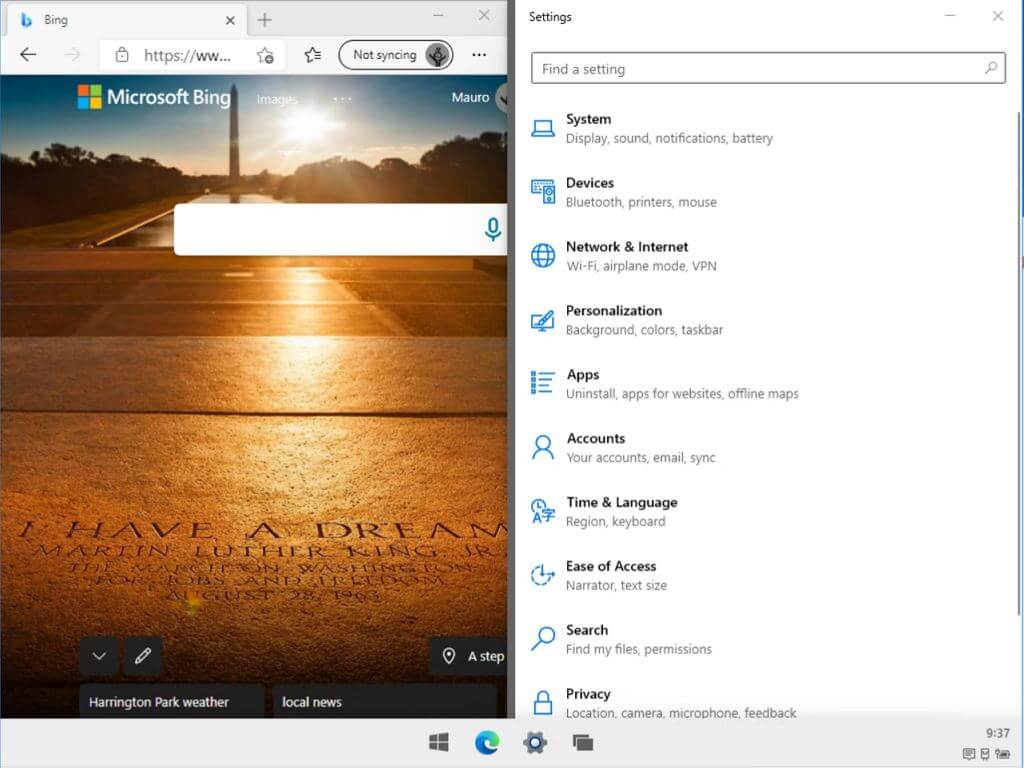This screenshot has height=768, width=1024.
Task: Click the Ease of Access icon
Action: click(x=542, y=574)
